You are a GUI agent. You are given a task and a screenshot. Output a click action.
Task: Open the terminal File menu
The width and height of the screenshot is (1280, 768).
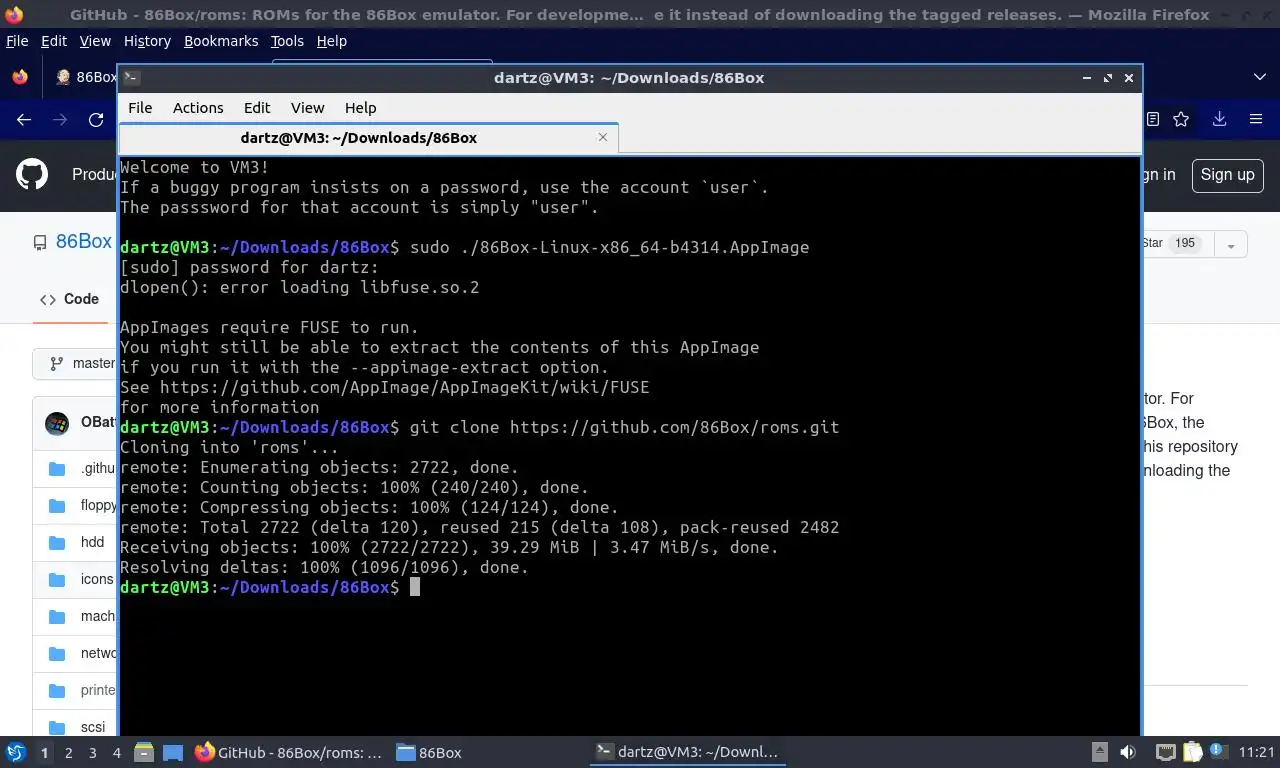pos(140,108)
